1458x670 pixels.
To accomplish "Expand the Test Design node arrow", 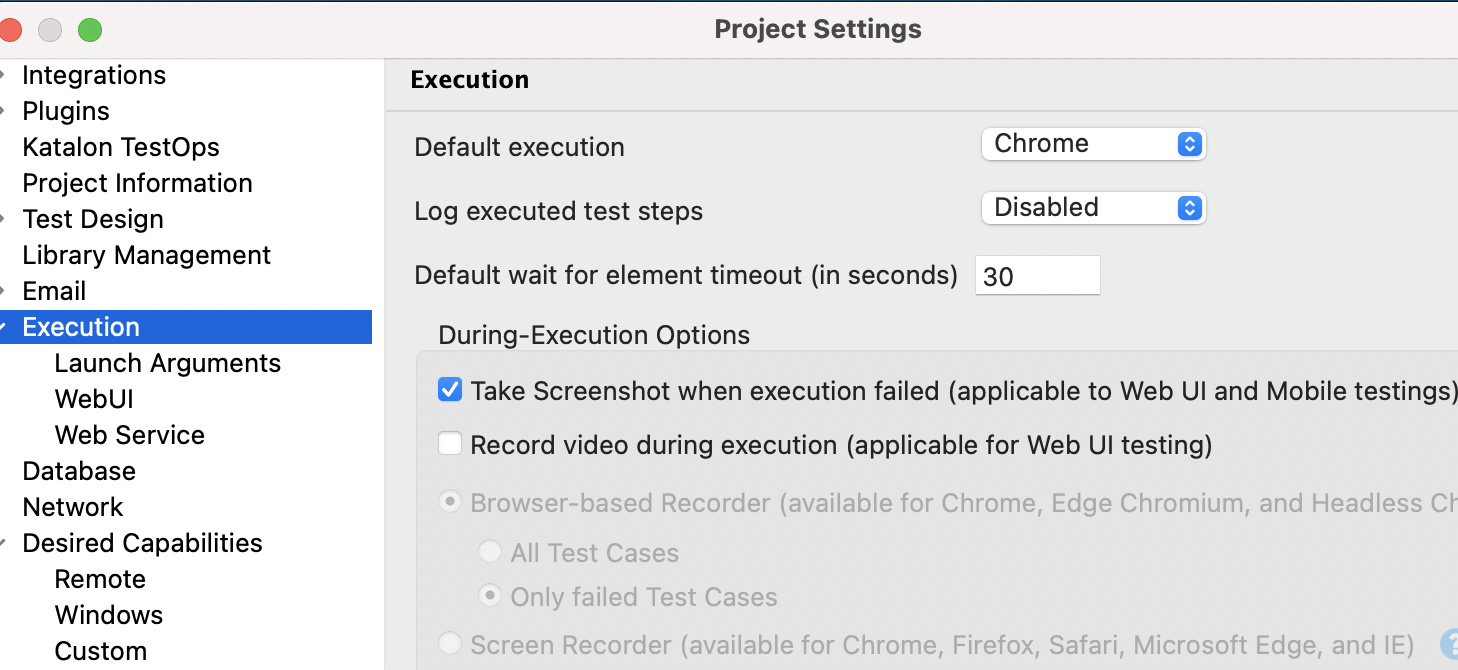I will tap(5, 220).
